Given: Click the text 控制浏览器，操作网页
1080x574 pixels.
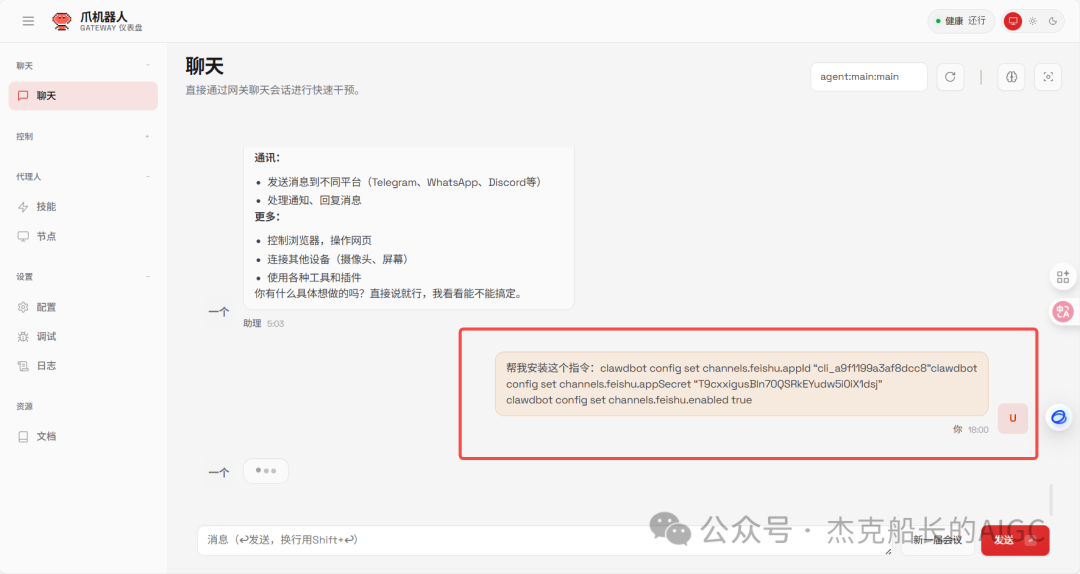Looking at the screenshot, I should pyautogui.click(x=320, y=240).
